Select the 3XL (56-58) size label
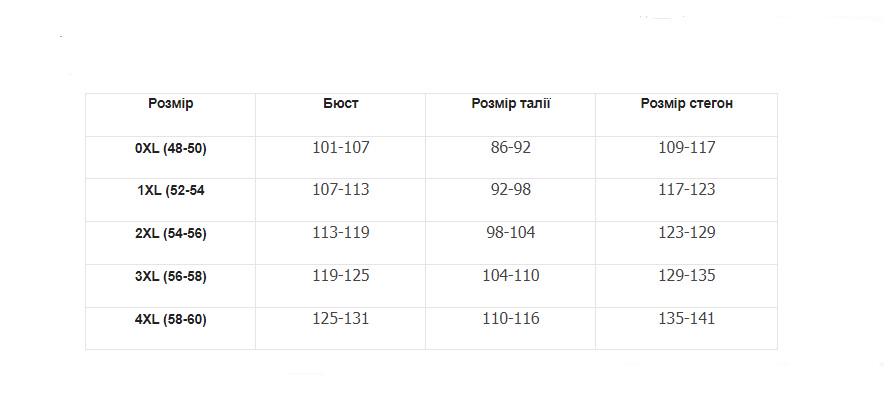The image size is (889, 406). (170, 276)
